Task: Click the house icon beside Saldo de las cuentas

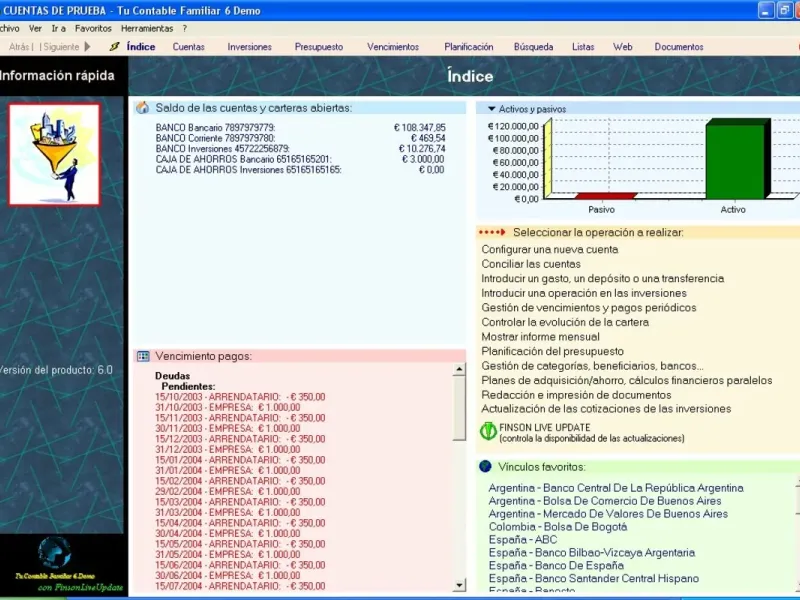Action: coord(142,108)
